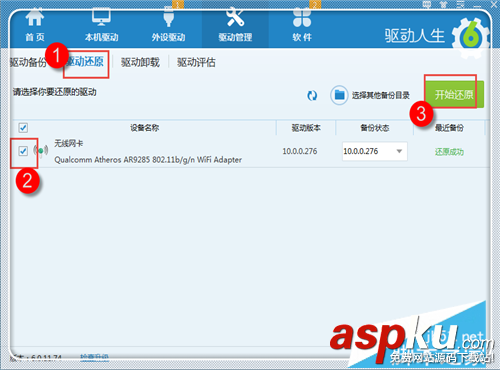
Task: Click the green 开始还原 button
Action: (x=454, y=95)
